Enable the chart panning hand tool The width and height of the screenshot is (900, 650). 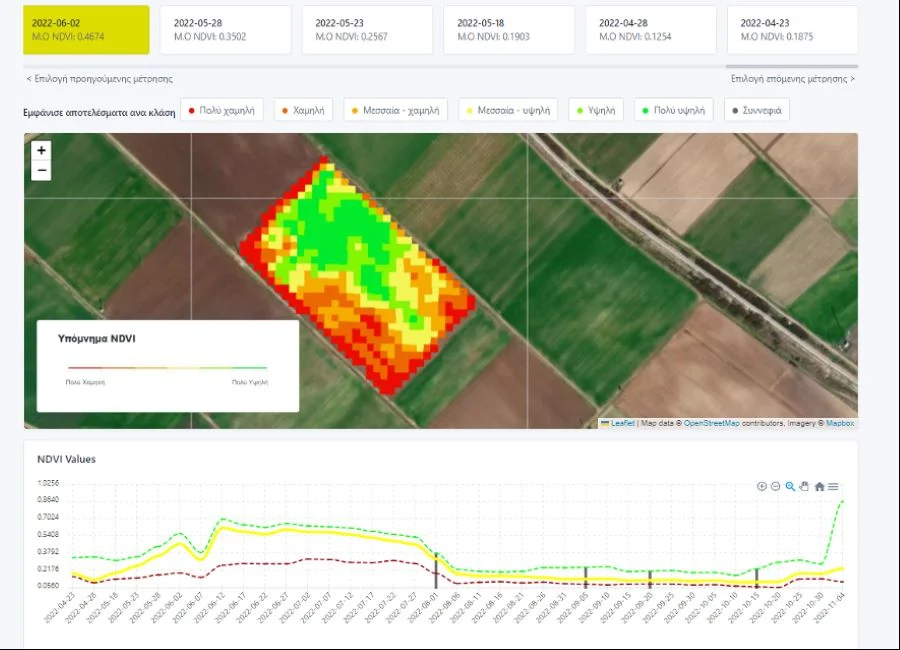click(804, 487)
